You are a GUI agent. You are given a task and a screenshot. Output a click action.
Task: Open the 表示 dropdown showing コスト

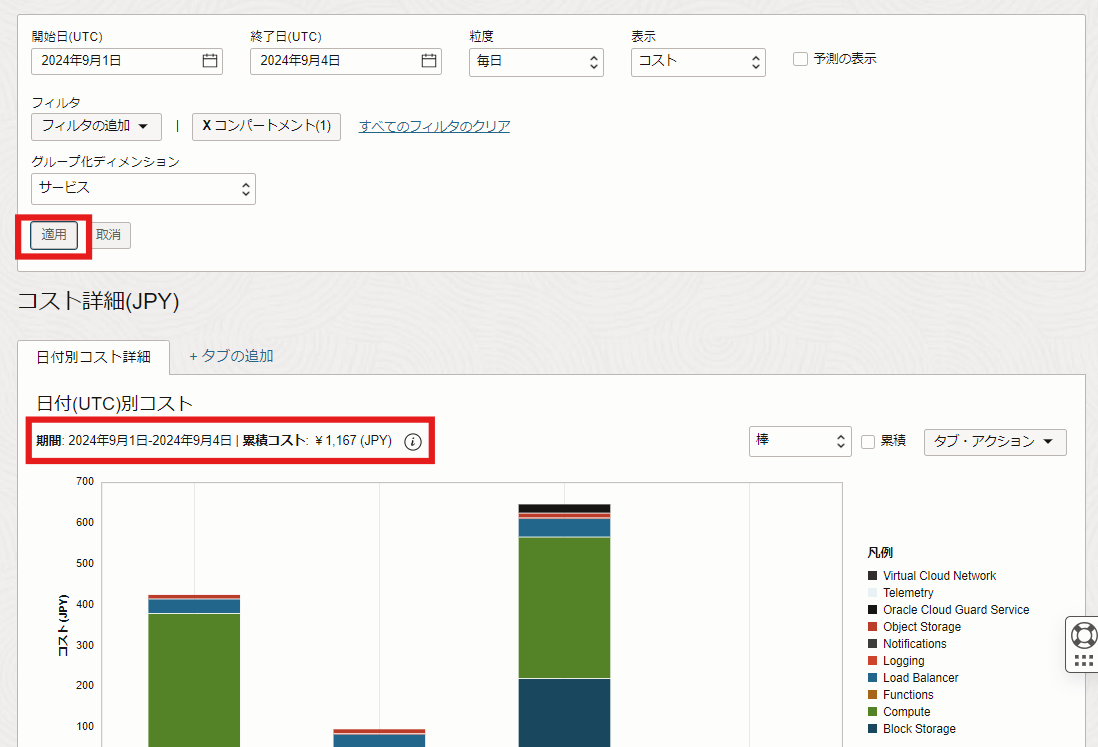[698, 62]
